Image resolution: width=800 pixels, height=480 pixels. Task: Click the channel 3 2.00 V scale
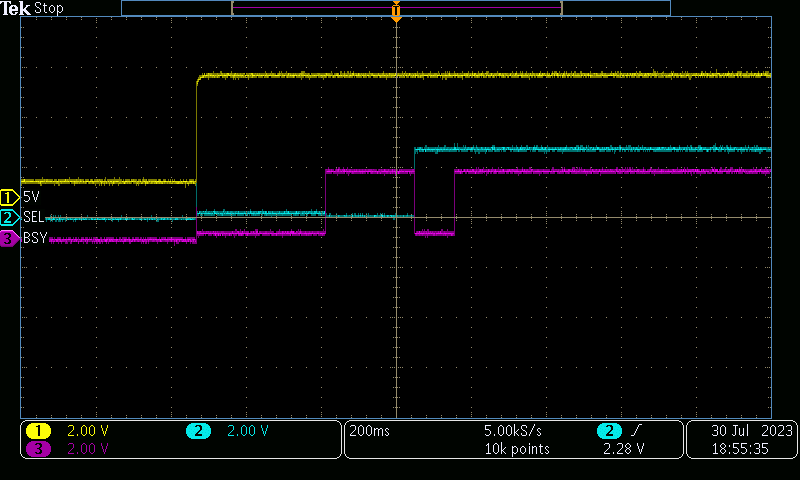tap(88, 449)
